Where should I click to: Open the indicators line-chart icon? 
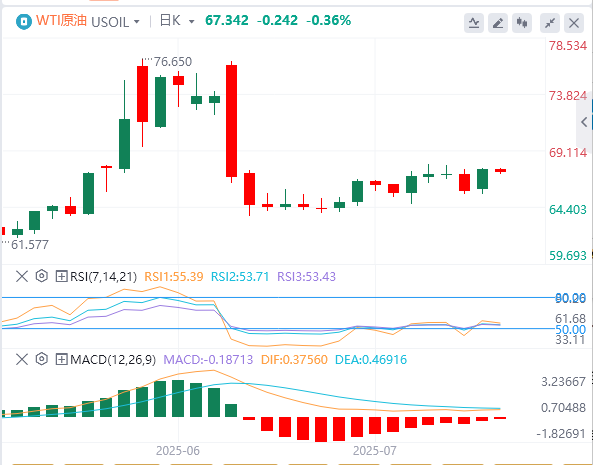click(474, 23)
